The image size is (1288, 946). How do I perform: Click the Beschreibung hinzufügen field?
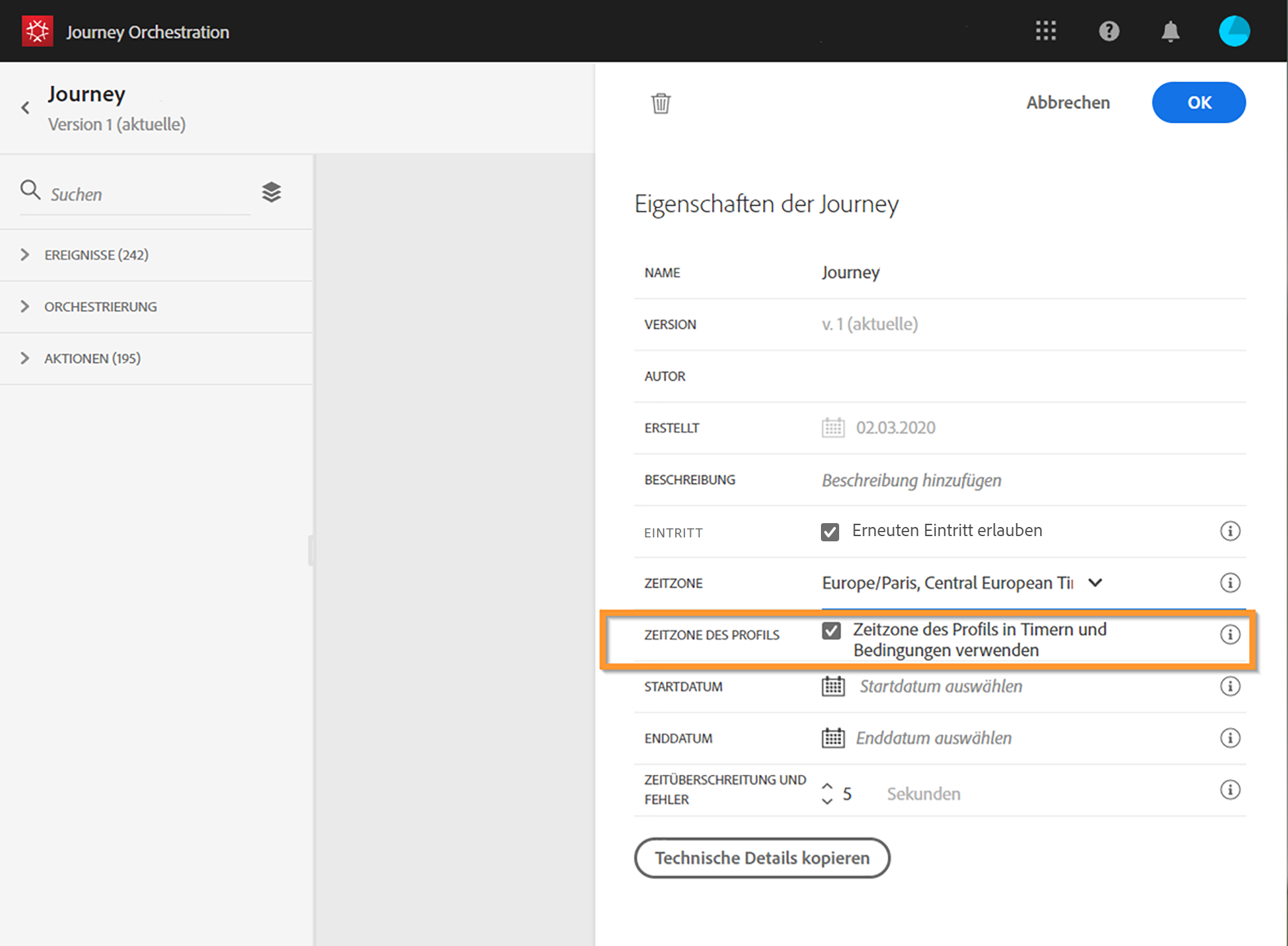point(911,480)
